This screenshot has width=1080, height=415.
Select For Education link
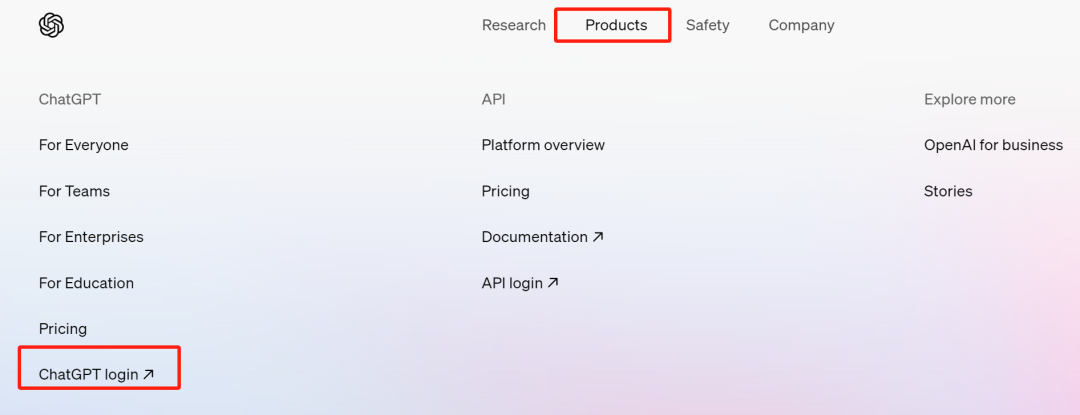[x=86, y=283]
